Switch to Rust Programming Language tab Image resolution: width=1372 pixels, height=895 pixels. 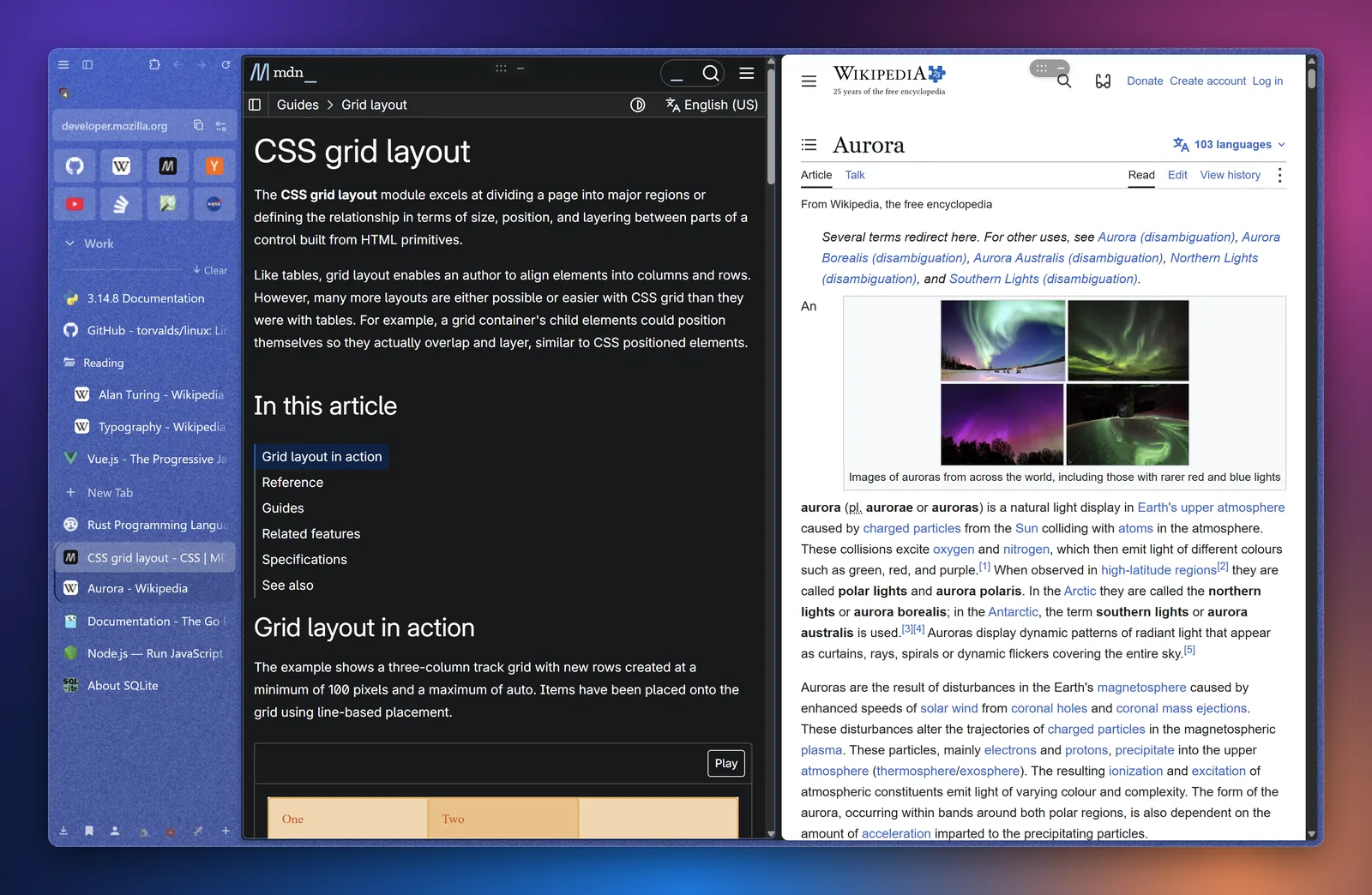[x=146, y=525]
